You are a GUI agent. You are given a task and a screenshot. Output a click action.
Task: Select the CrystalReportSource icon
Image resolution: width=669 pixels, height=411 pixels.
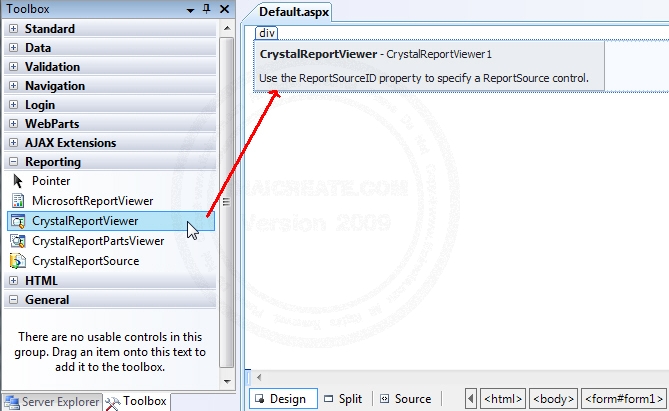click(x=18, y=261)
